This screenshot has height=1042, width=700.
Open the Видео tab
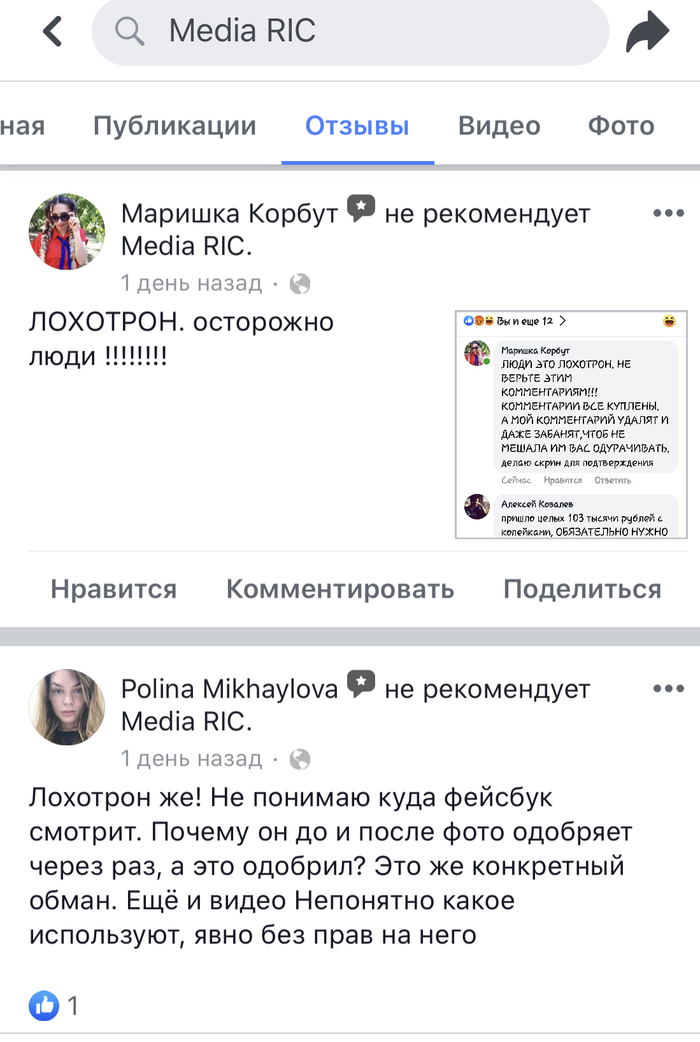pyautogui.click(x=499, y=126)
